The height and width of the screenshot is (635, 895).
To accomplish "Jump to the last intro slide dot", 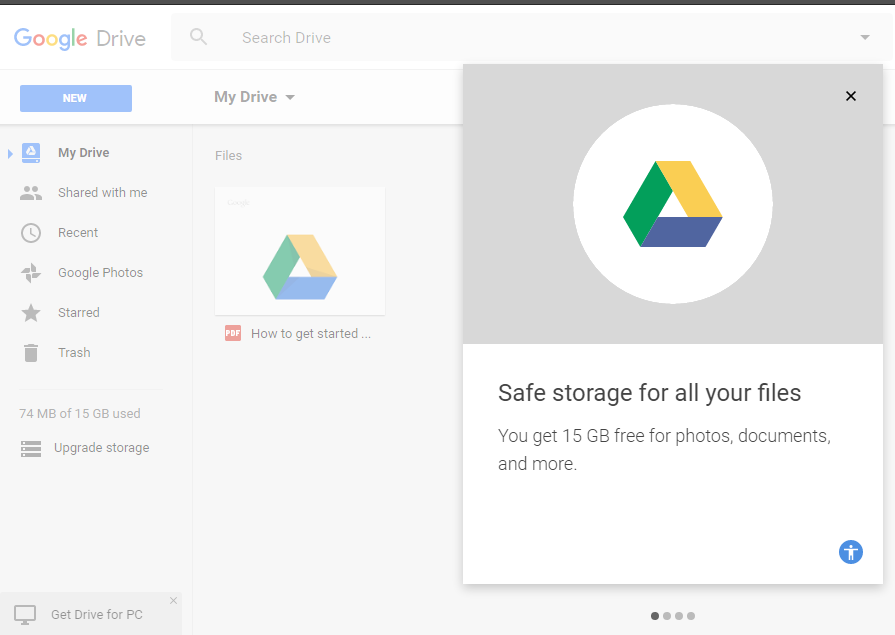I will tap(691, 616).
